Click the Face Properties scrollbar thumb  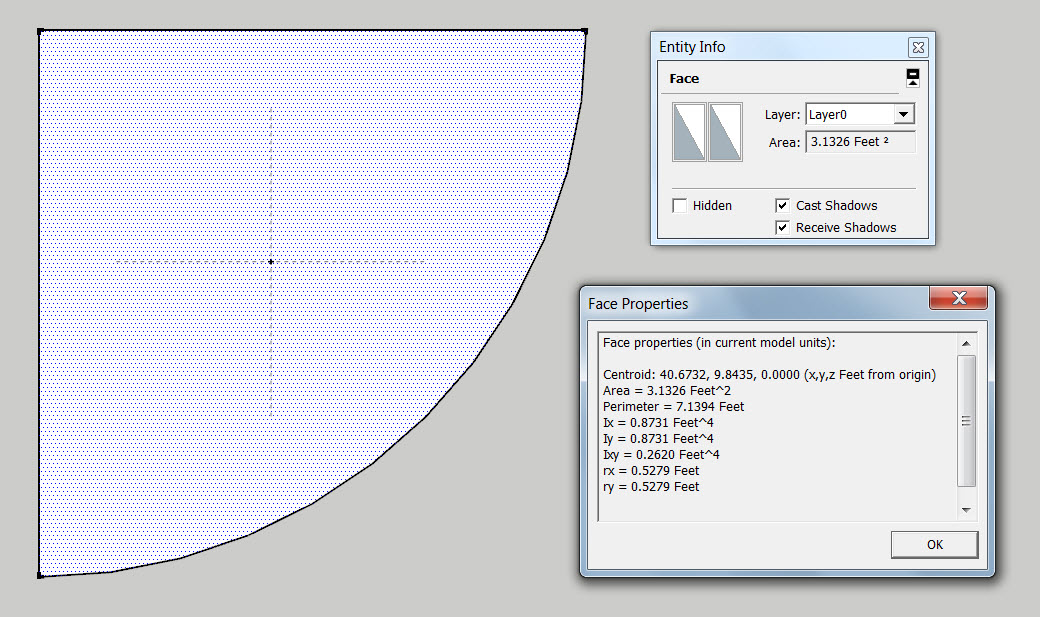(966, 420)
